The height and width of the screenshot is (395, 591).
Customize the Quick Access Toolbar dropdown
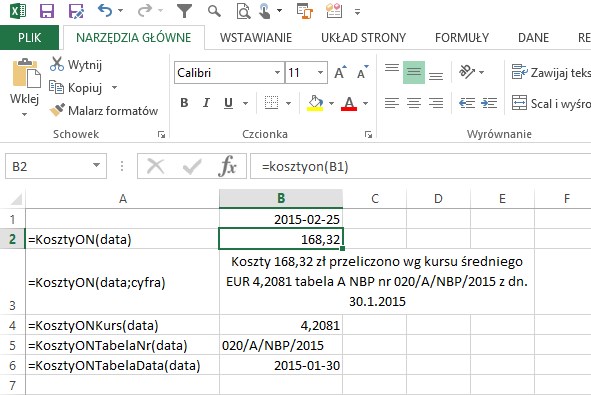point(357,12)
